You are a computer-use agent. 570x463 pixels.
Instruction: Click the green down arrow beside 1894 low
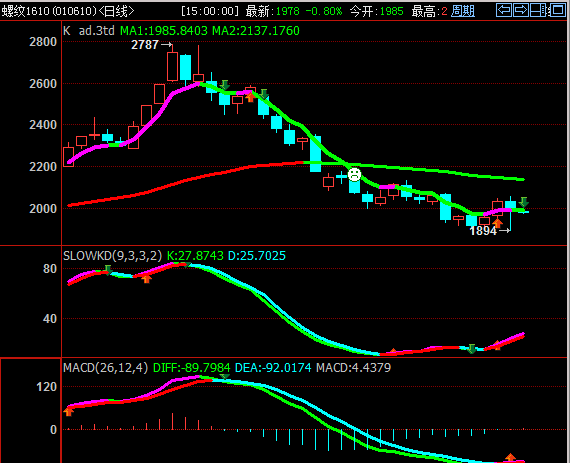pos(523,202)
